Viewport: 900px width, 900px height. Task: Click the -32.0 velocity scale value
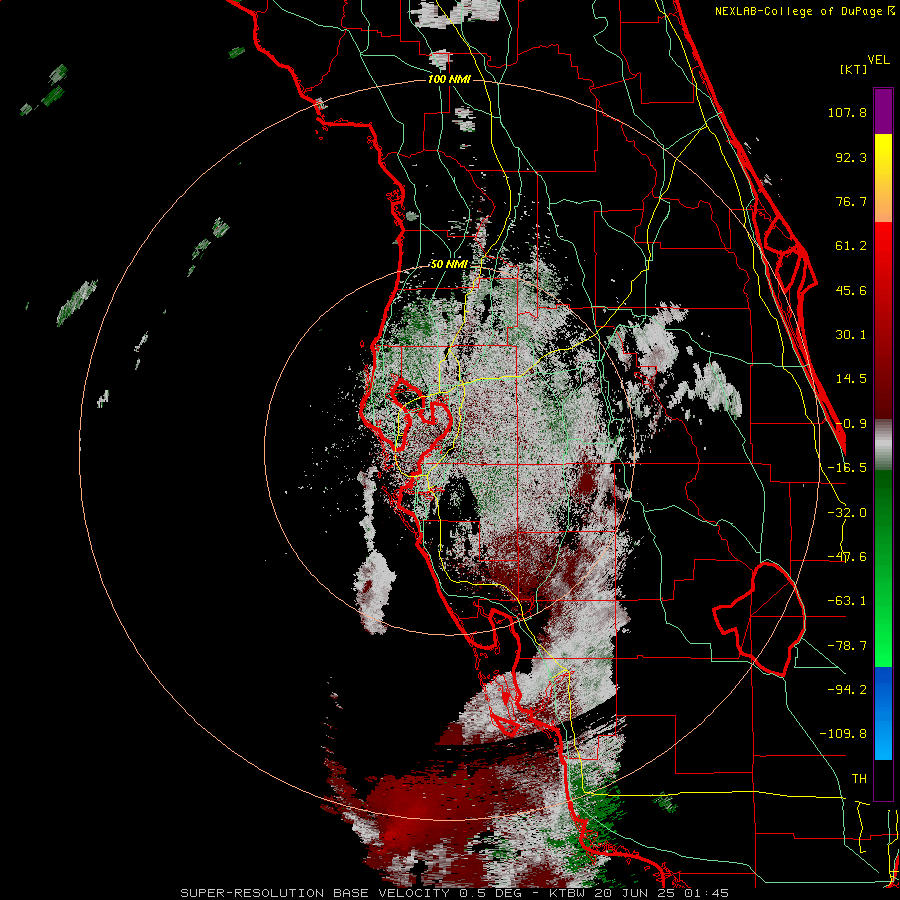pyautogui.click(x=847, y=513)
